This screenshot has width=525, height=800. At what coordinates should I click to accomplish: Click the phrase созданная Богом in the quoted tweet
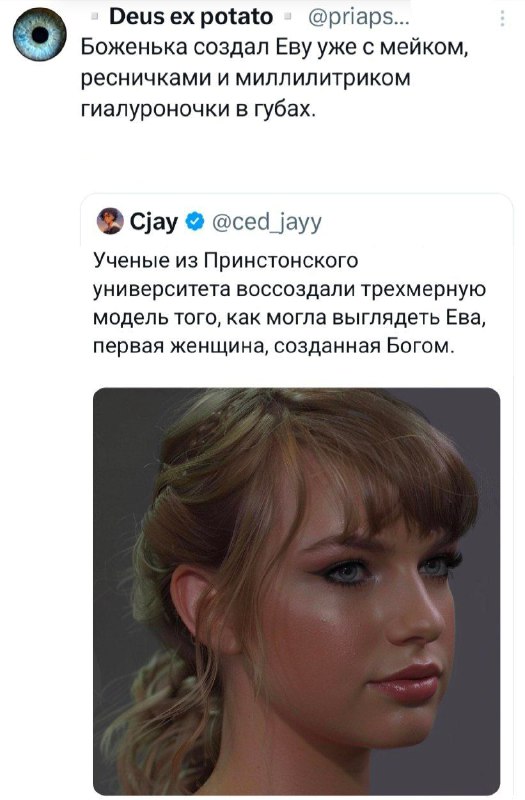[x=363, y=346]
